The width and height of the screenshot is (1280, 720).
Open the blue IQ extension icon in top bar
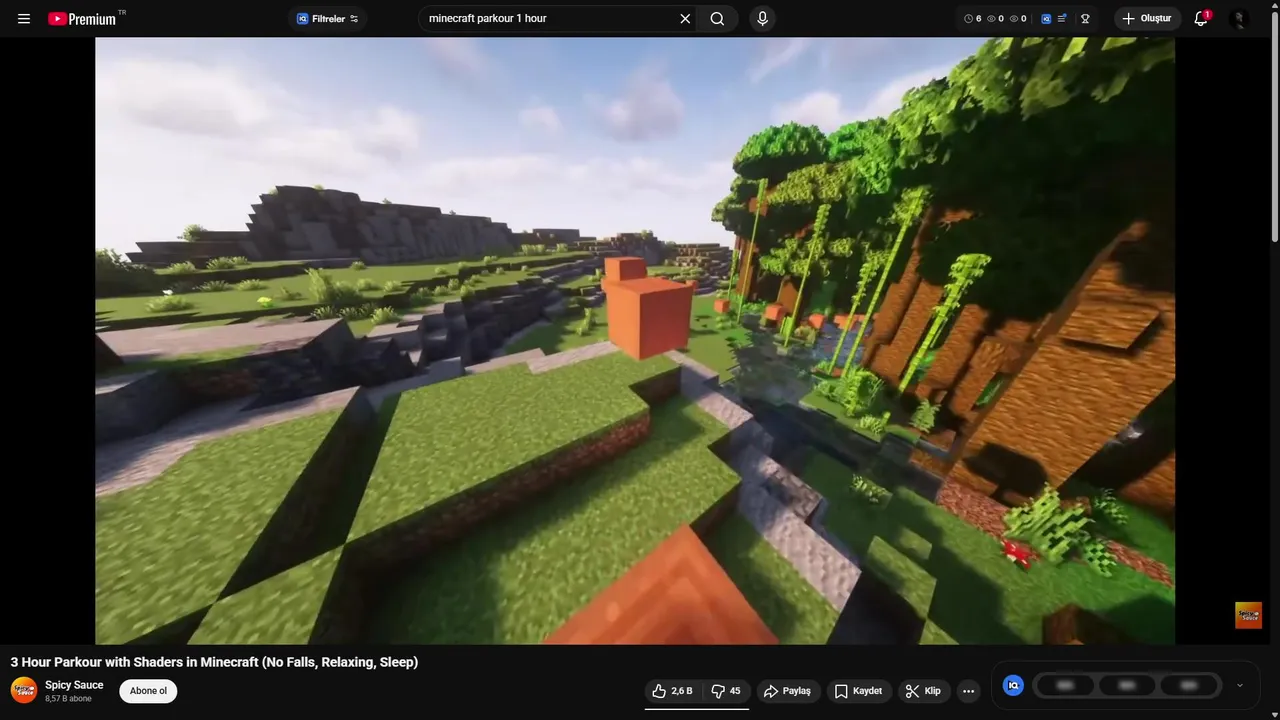coord(1046,19)
